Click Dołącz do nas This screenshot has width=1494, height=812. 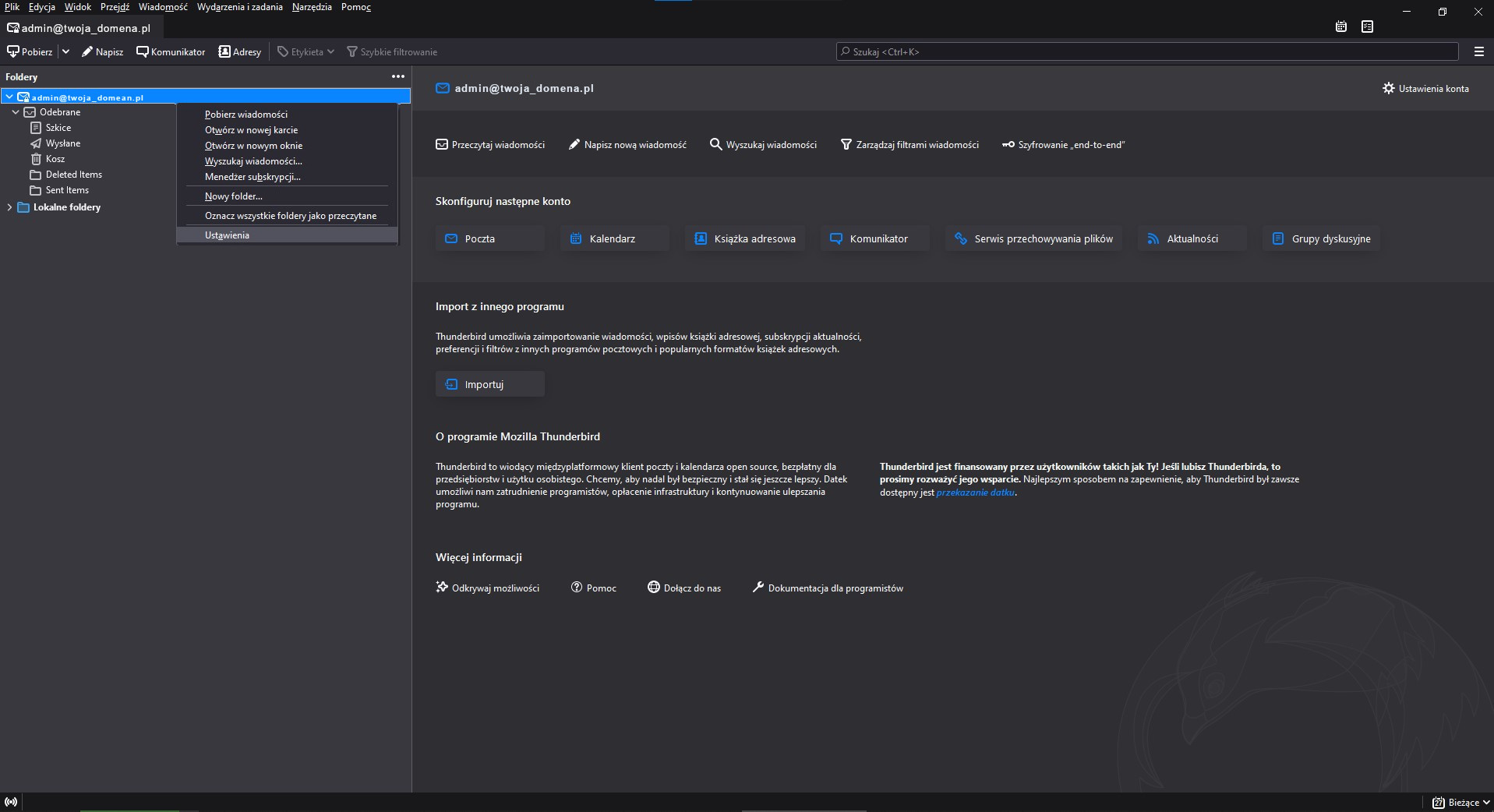click(684, 588)
